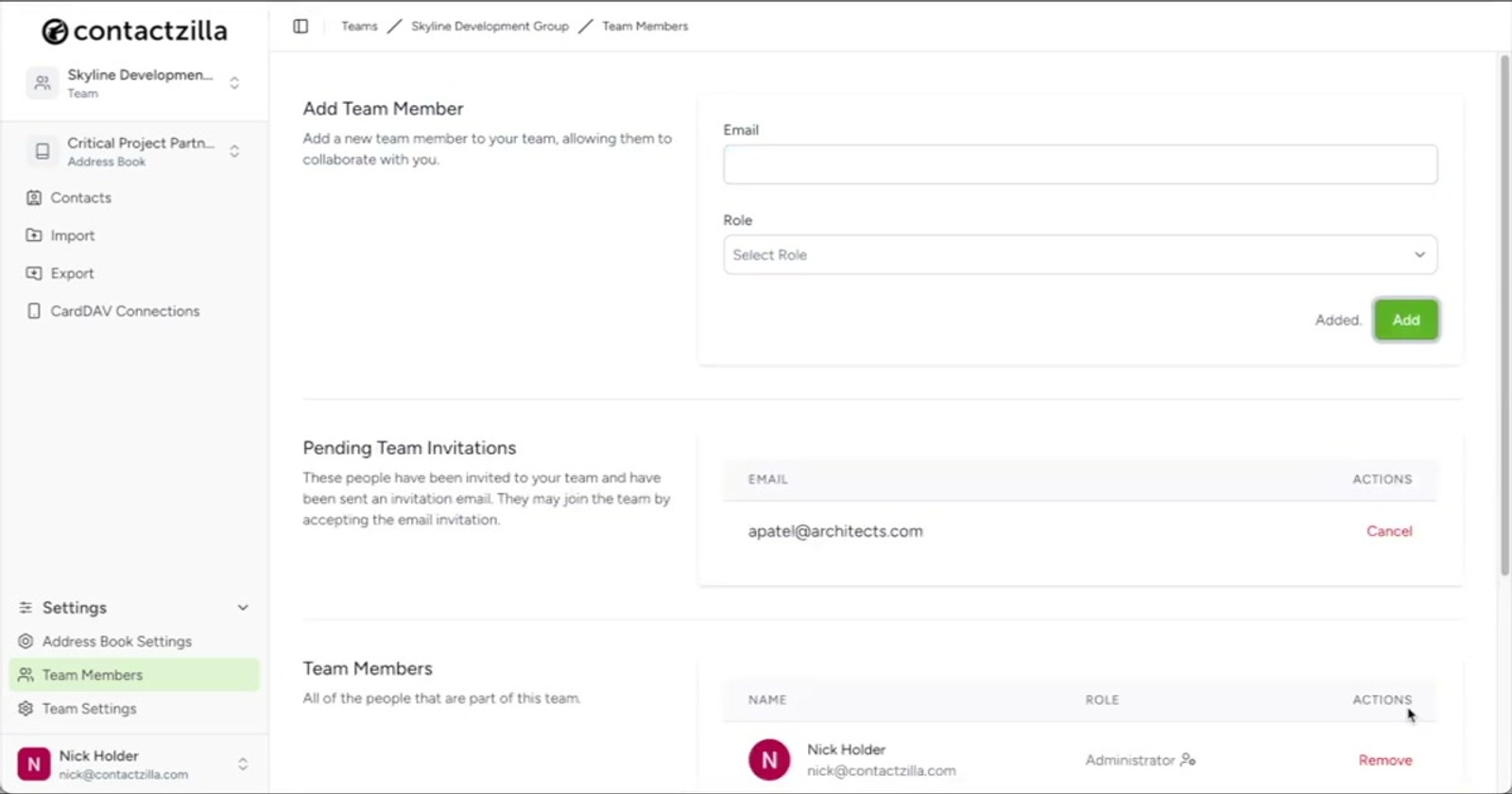Collapse the Settings section chevron
The image size is (1512, 794).
(x=243, y=608)
